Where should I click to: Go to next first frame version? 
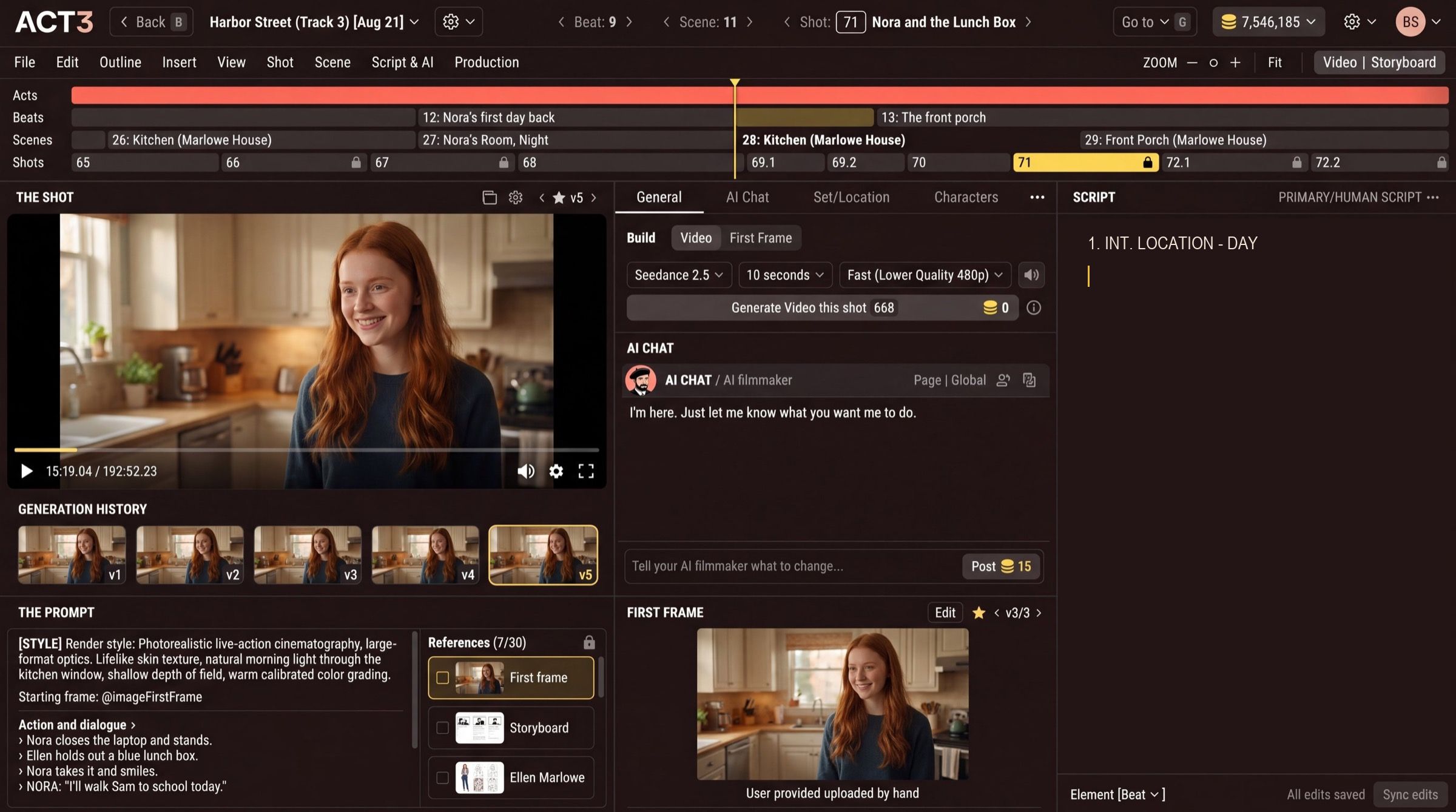pos(1039,612)
